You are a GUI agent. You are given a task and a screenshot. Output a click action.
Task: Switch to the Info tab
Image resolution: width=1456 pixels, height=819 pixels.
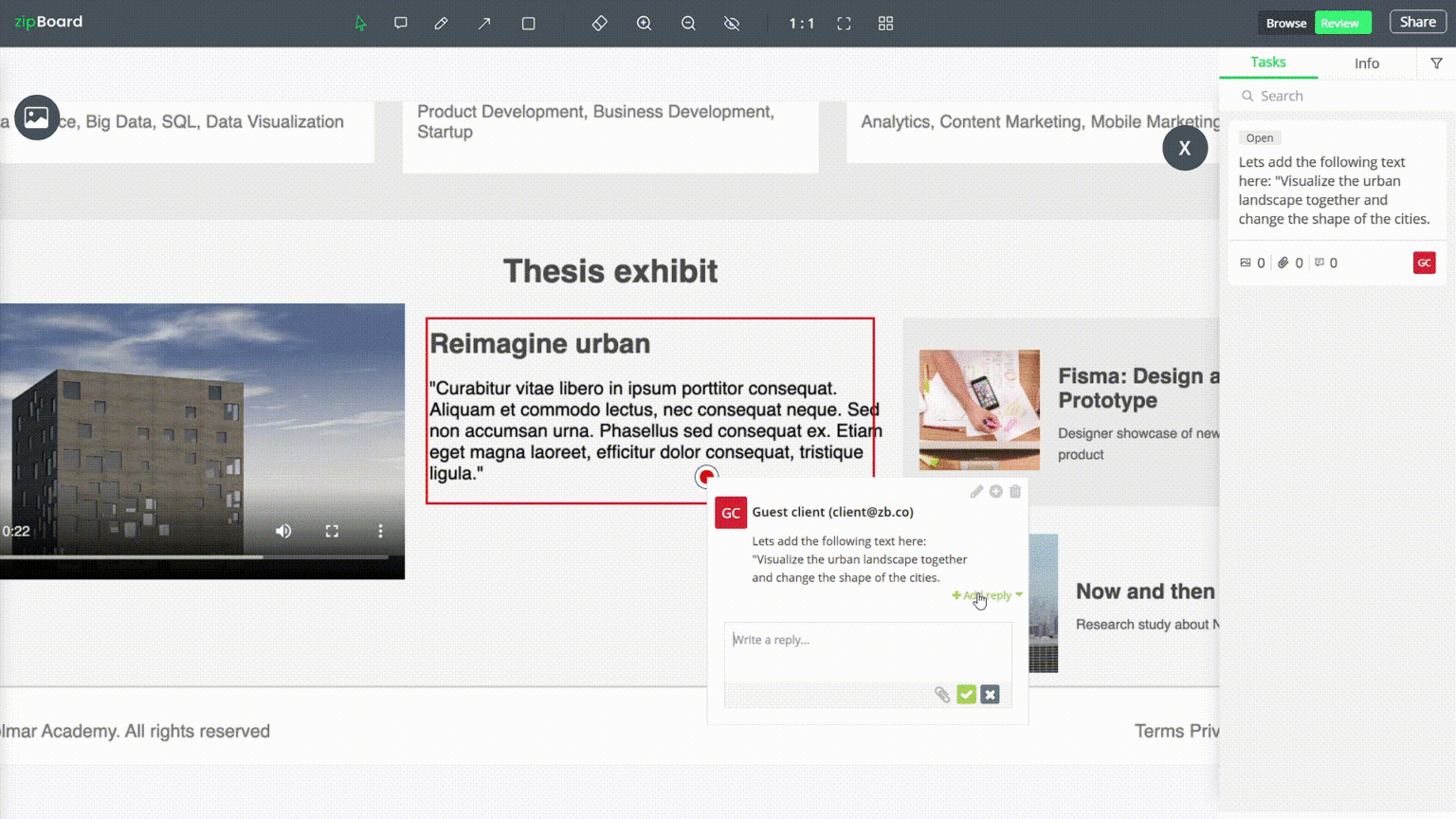click(1367, 63)
